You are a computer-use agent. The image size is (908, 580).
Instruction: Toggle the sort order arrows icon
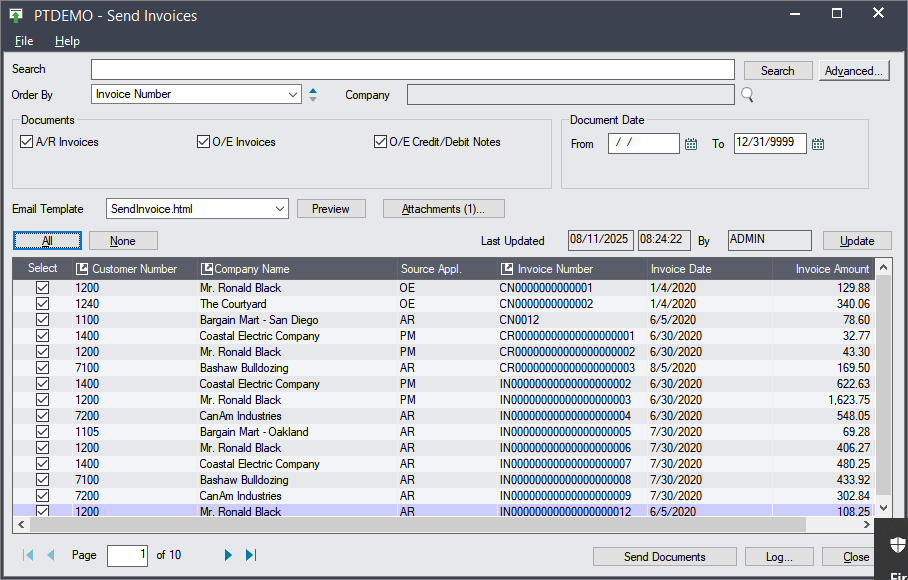313,95
